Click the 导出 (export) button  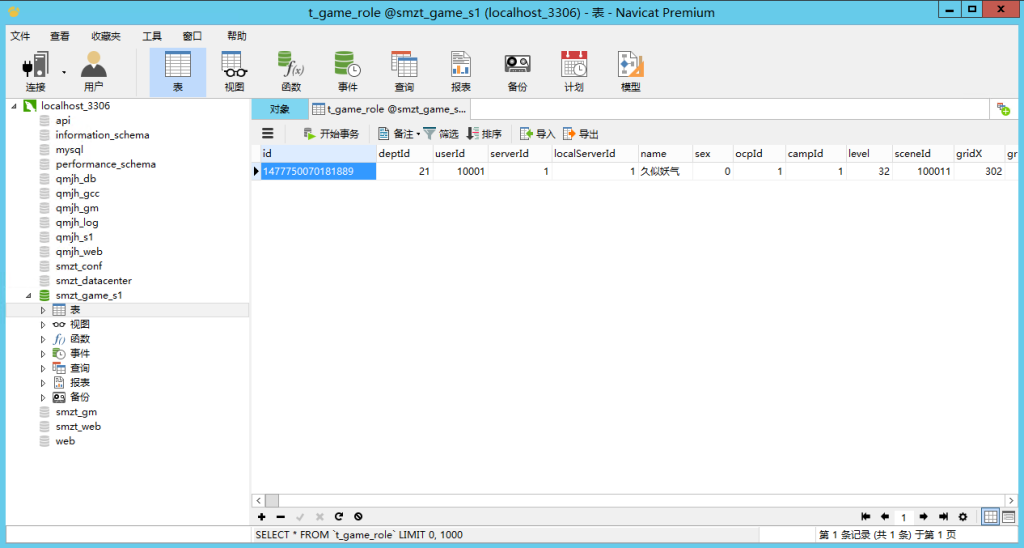tap(581, 134)
